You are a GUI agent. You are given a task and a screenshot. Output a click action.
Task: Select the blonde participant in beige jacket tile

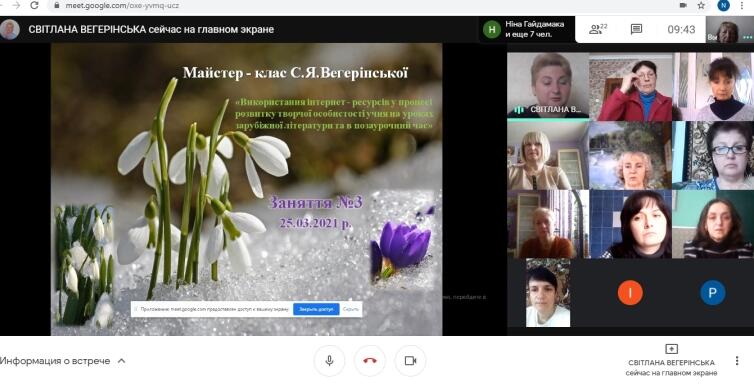pyautogui.click(x=548, y=155)
